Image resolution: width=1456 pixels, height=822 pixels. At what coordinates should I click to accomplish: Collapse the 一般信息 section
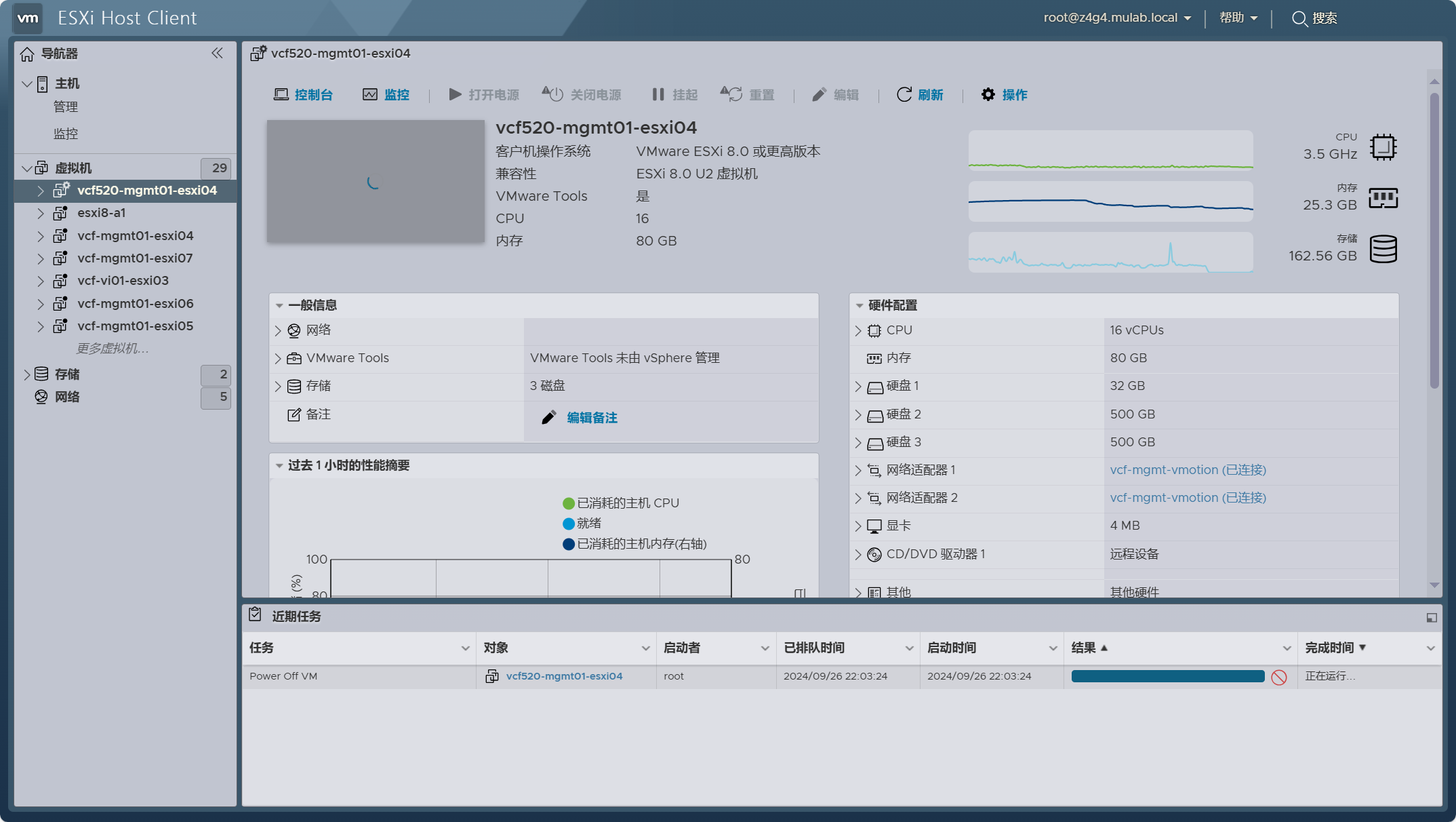pos(279,306)
